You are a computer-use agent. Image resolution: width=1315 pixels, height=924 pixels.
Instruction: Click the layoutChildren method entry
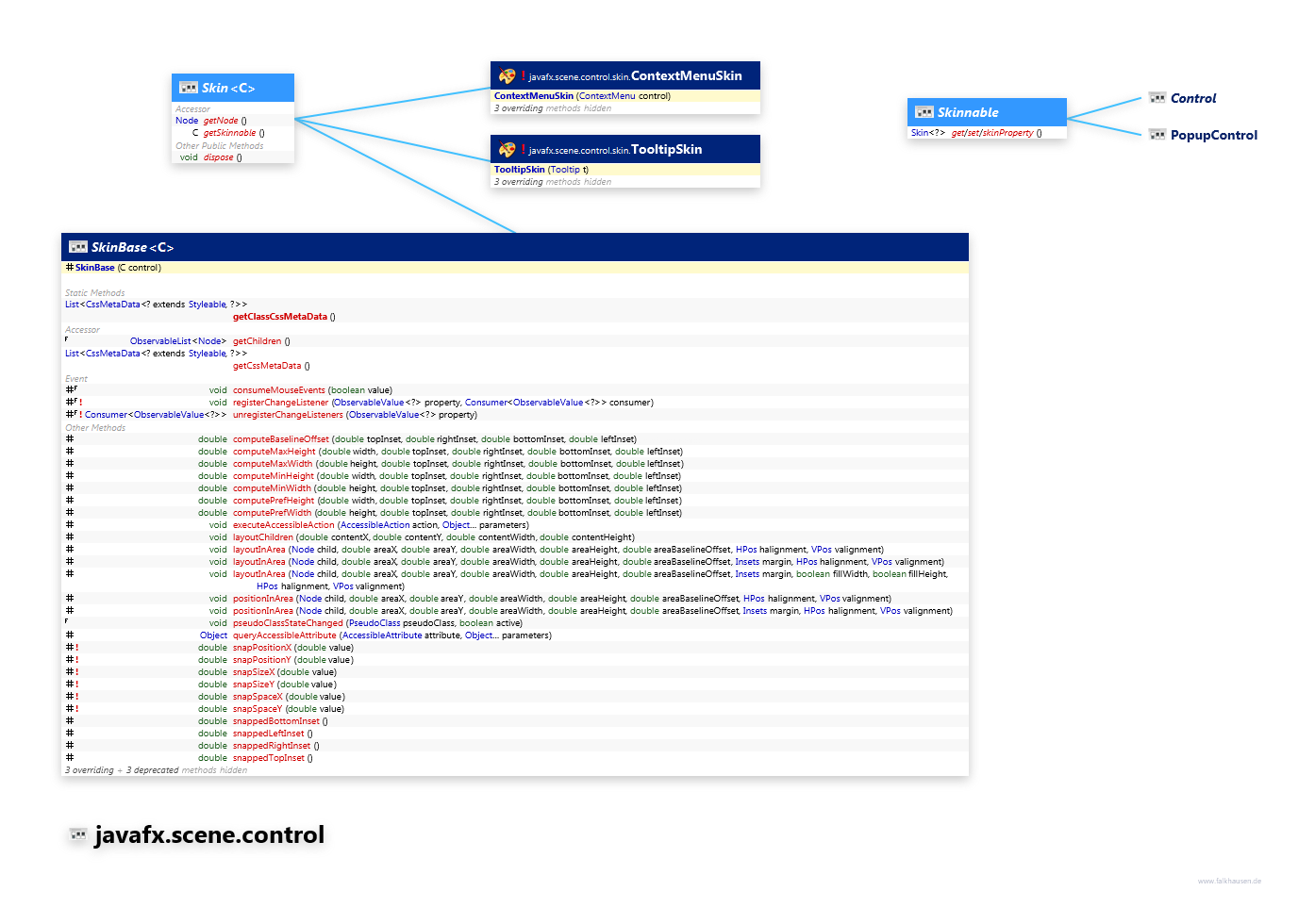(x=262, y=537)
